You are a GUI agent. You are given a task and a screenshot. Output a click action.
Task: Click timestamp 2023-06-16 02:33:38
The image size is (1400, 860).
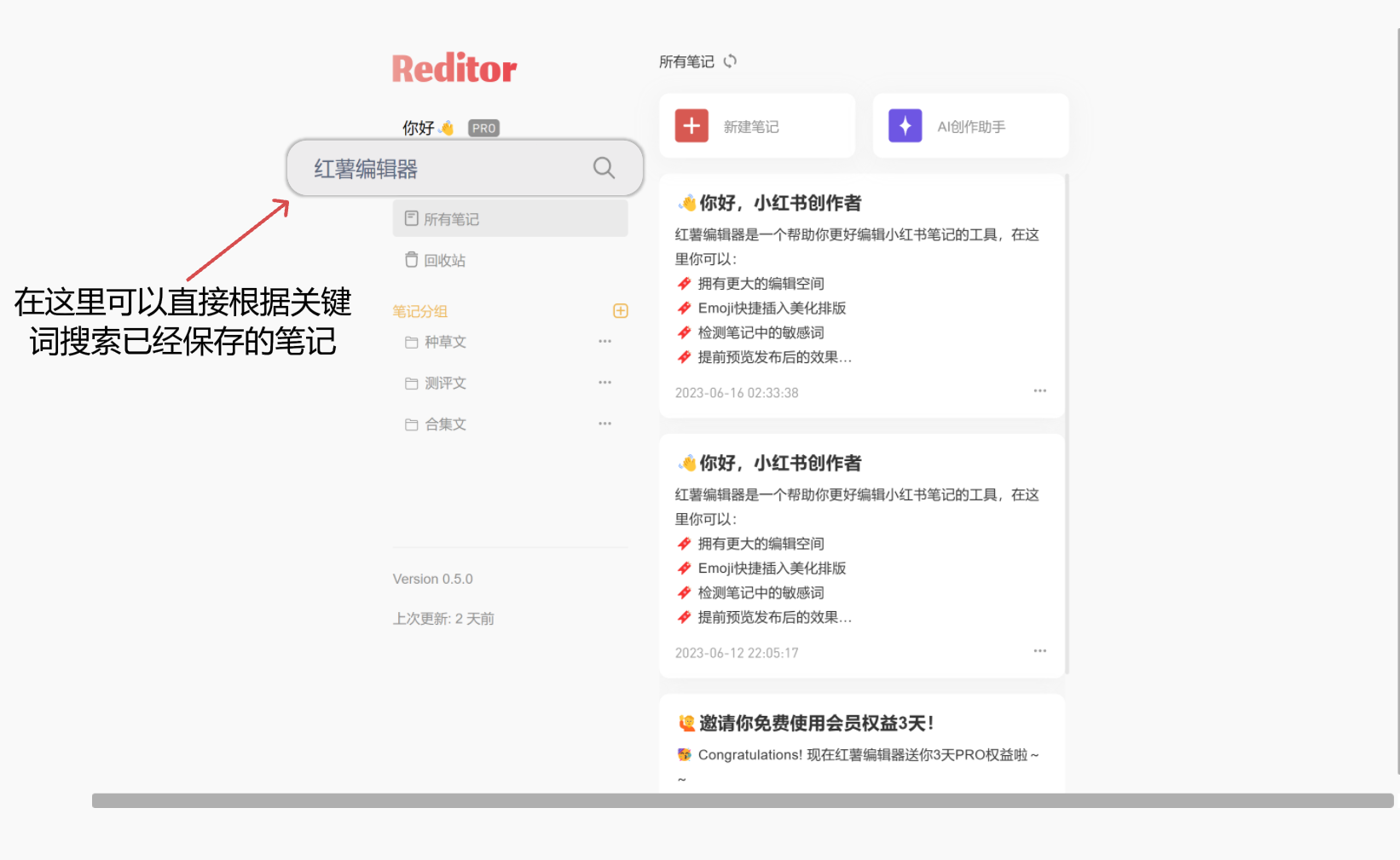click(737, 393)
